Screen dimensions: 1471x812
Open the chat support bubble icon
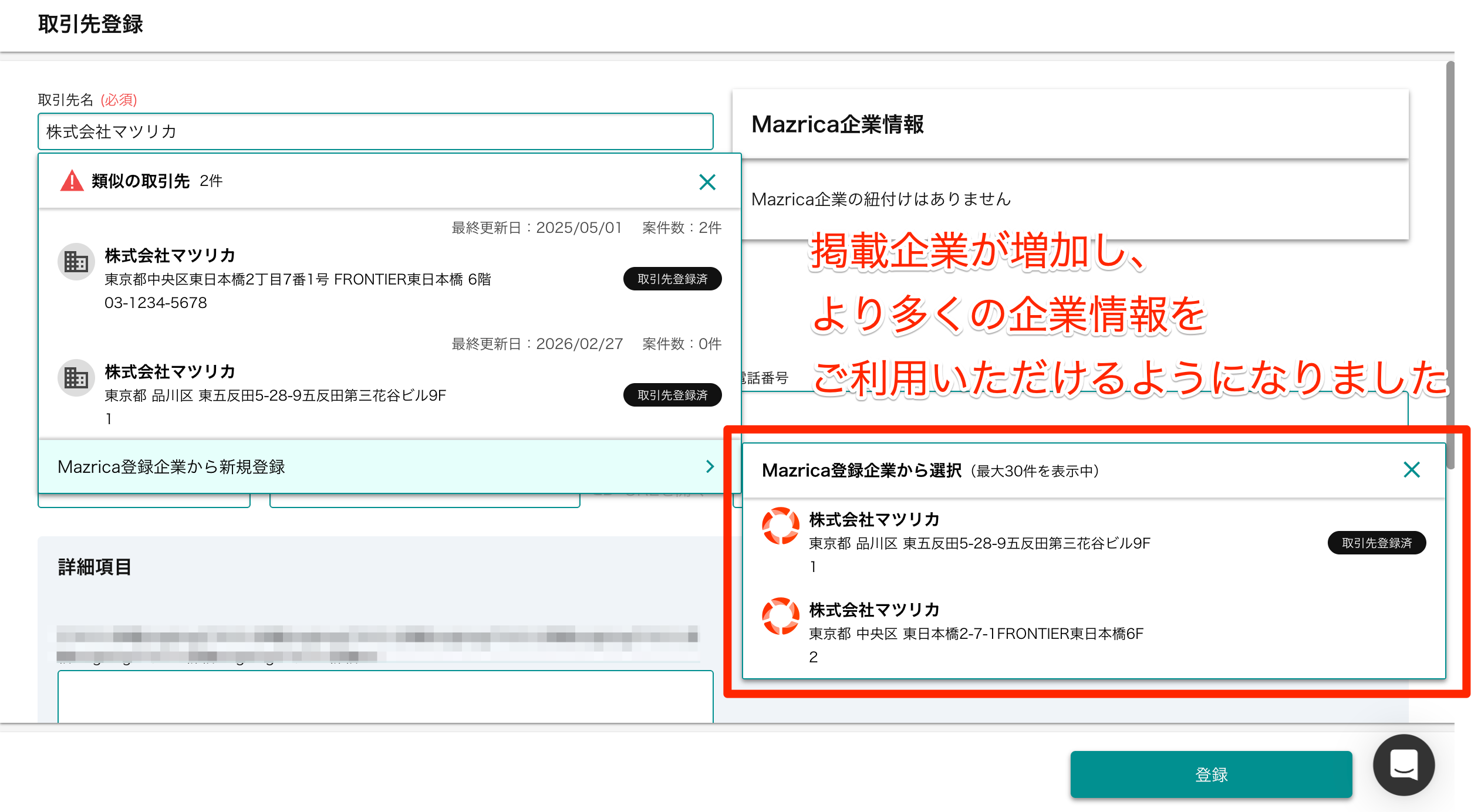coord(1403,765)
